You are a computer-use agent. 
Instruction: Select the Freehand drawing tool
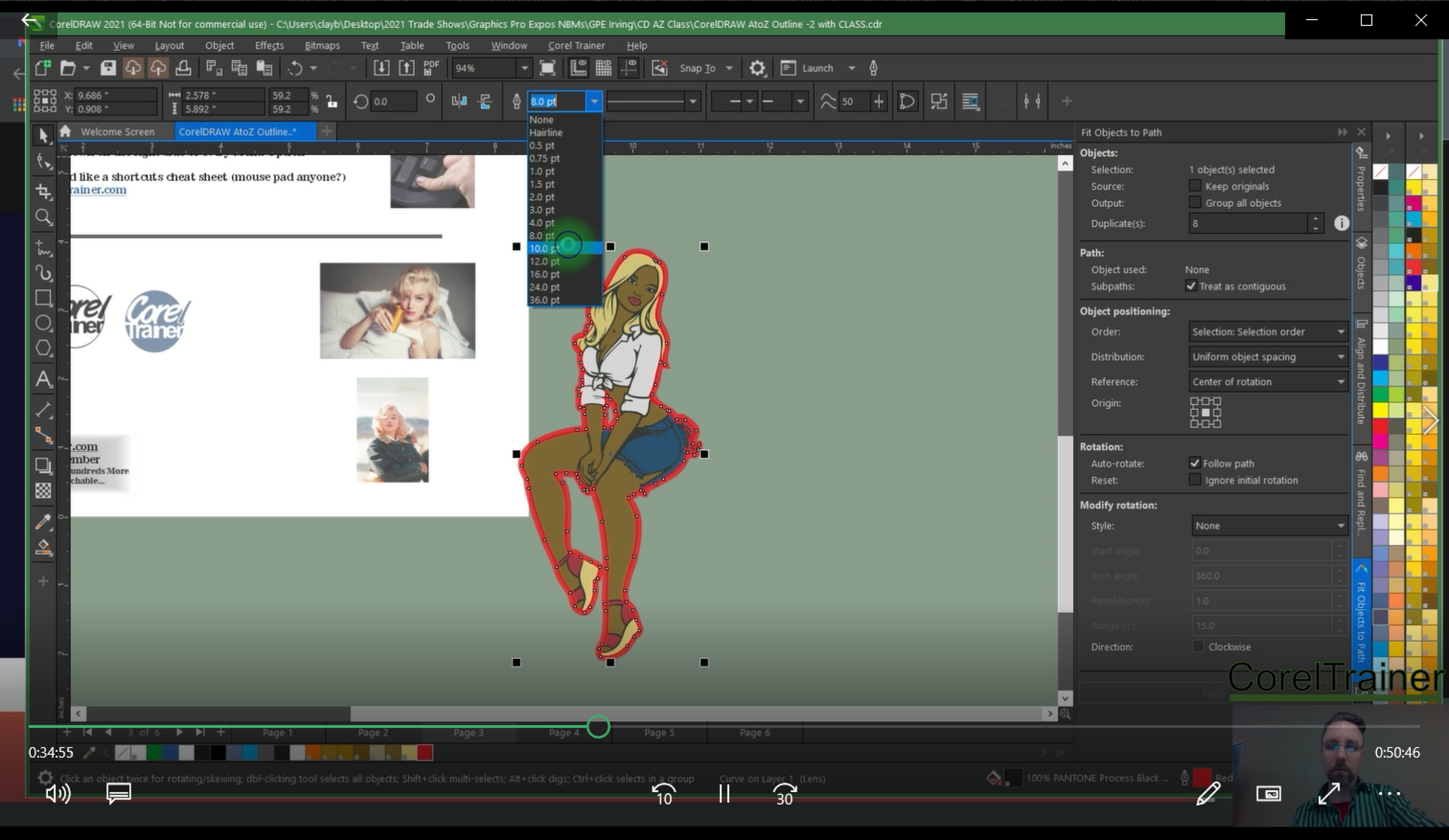(43, 247)
